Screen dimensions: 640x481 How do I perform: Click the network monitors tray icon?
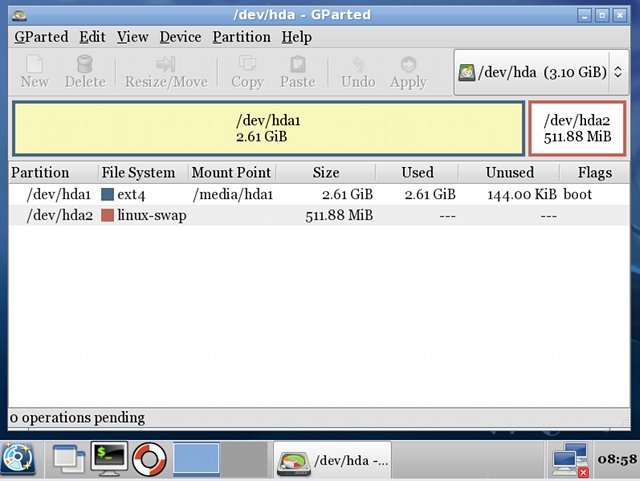570,460
